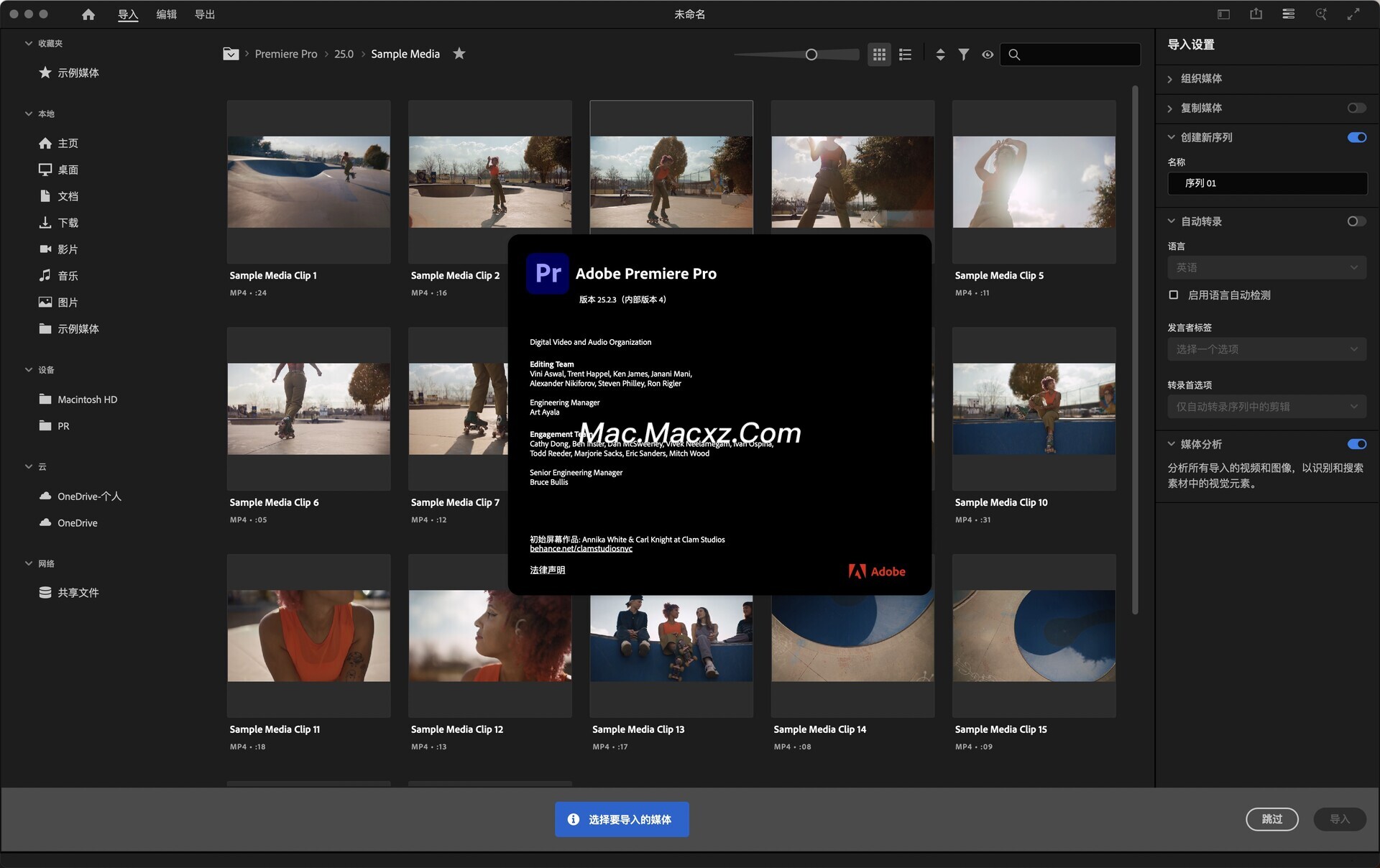Switch to list view

(906, 55)
